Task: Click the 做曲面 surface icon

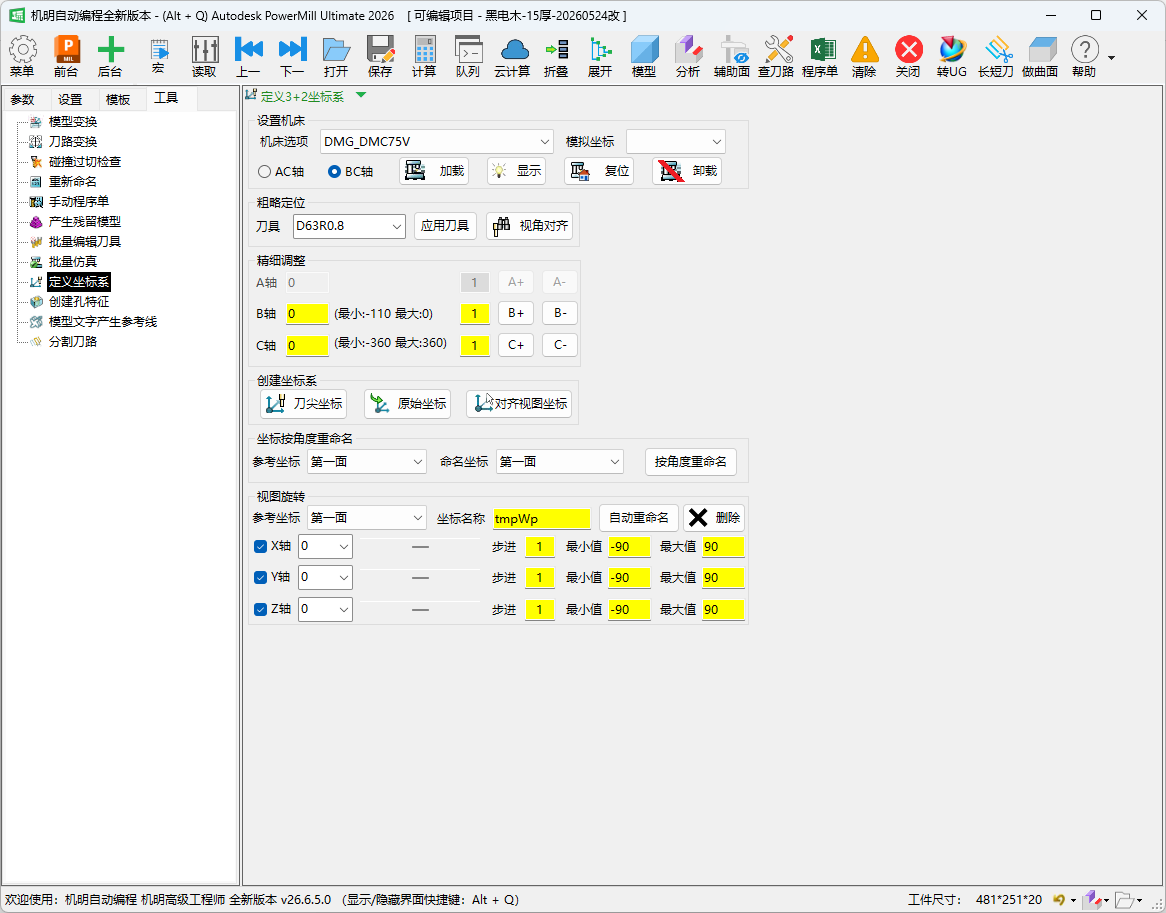Action: (x=1040, y=57)
